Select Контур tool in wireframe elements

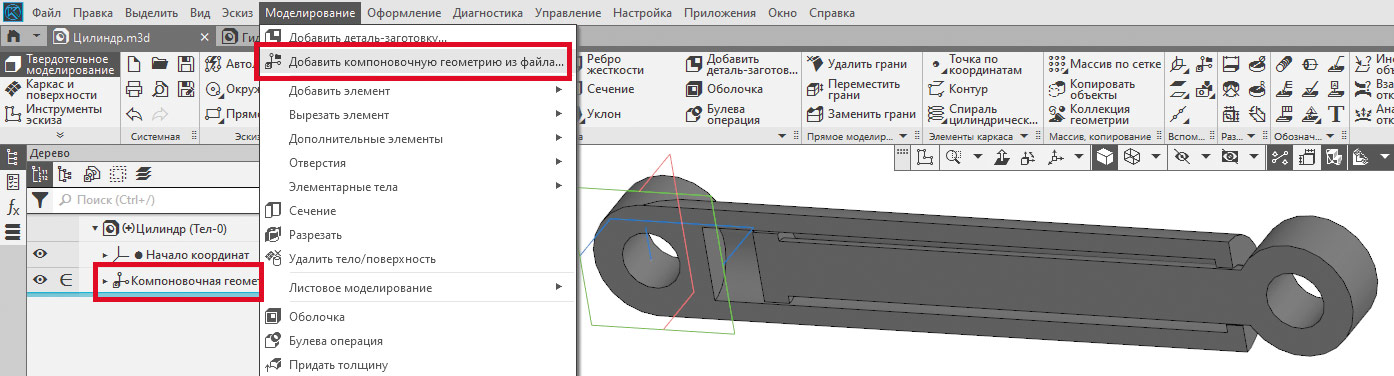click(958, 89)
